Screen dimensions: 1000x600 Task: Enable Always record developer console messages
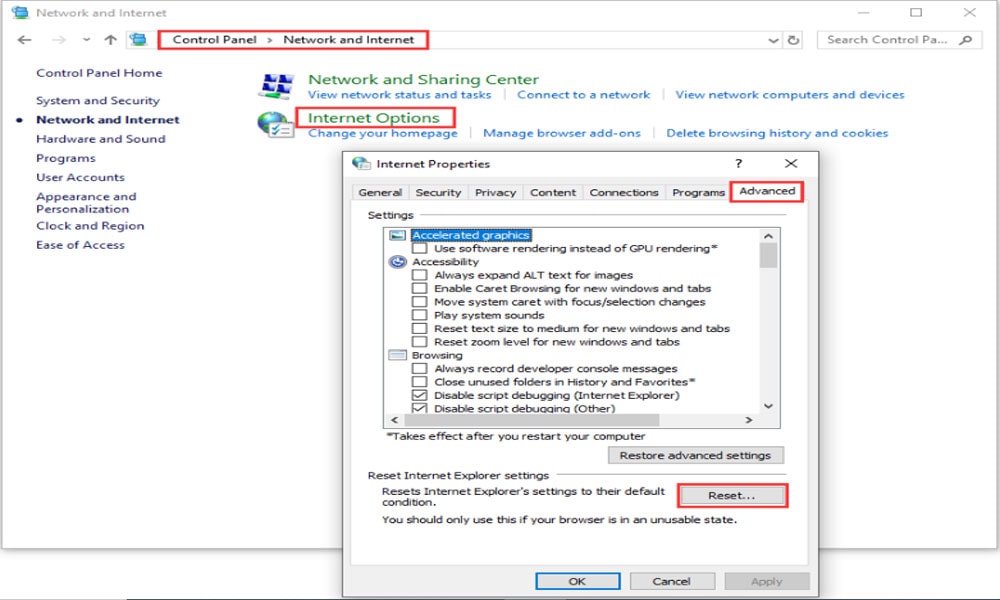point(419,369)
